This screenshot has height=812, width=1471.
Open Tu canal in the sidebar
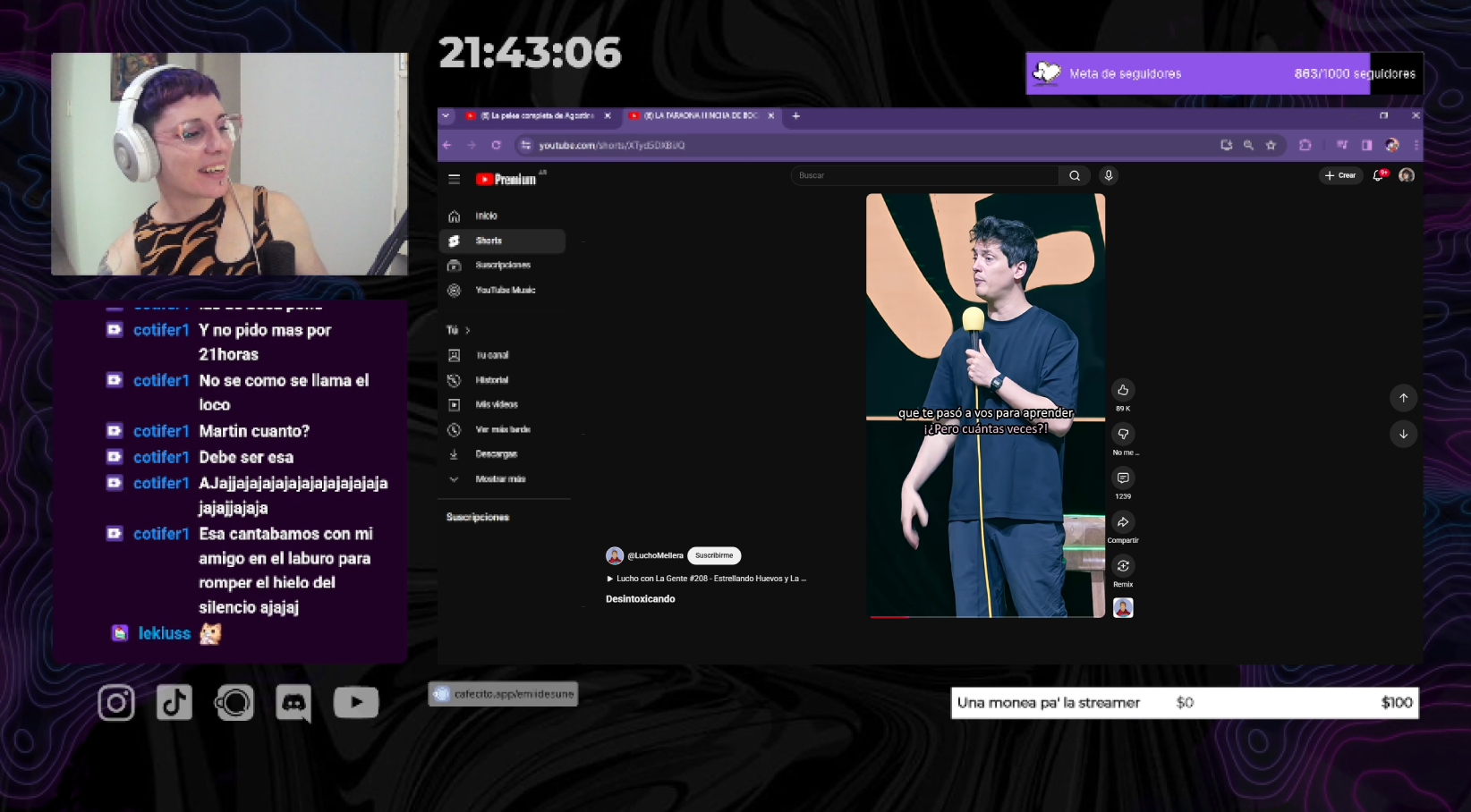tap(502, 355)
